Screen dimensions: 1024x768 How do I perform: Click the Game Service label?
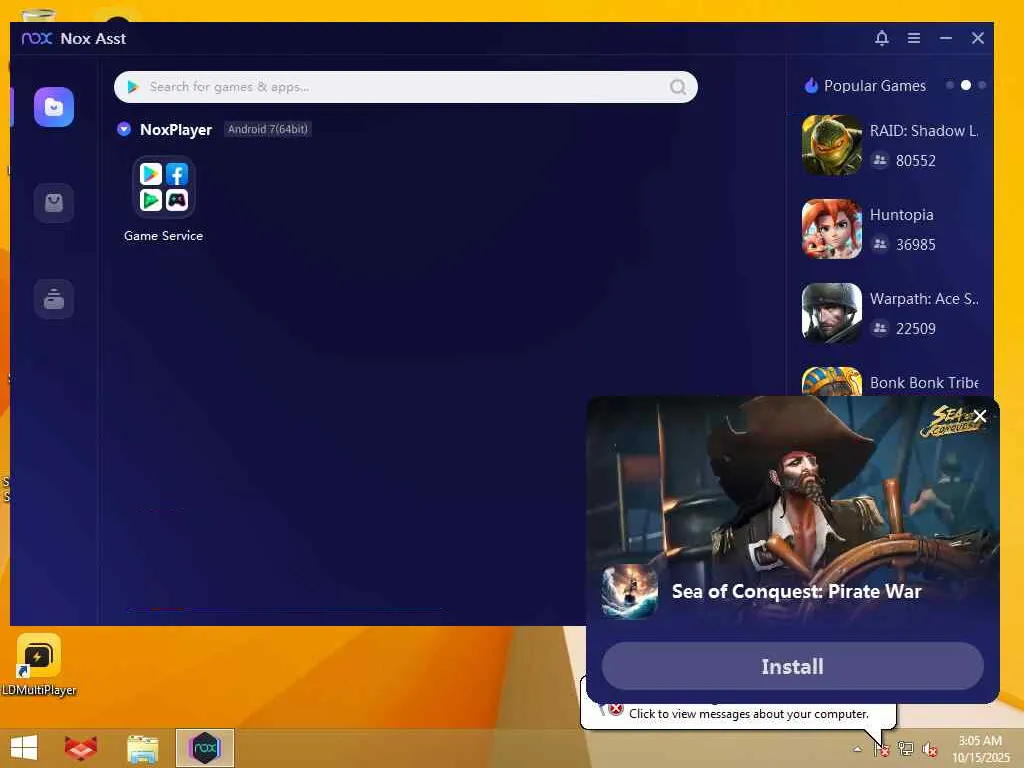[x=163, y=236]
